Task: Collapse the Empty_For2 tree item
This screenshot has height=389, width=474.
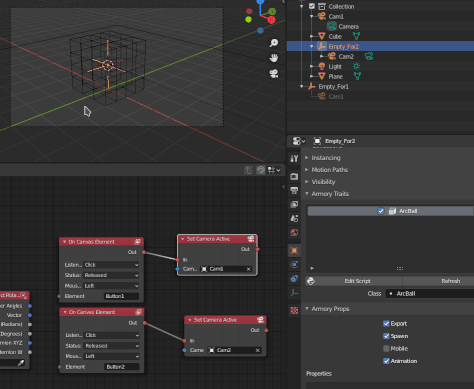Action: click(312, 46)
